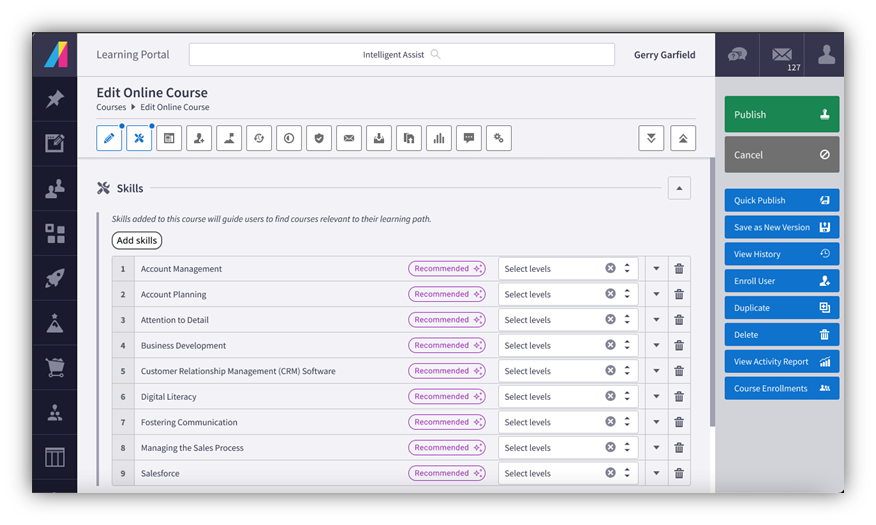Click View History

[x=782, y=254]
